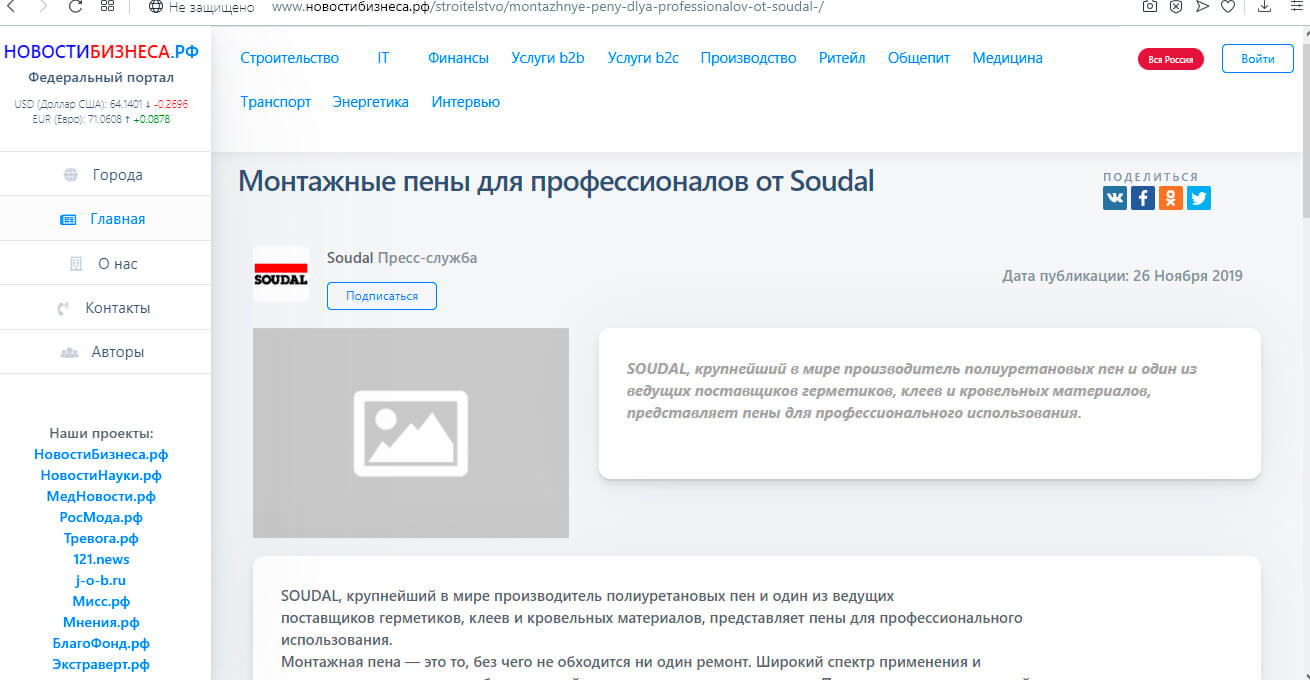The width and height of the screenshot is (1310, 680).
Task: Open the НовостиБизнеса.рф project link
Action: (x=101, y=454)
